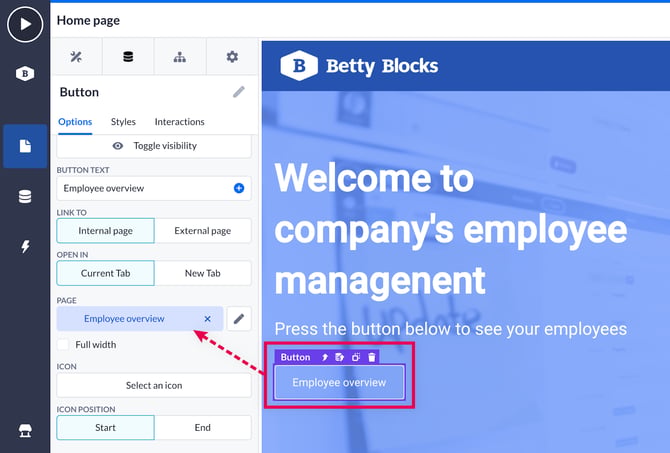
Task: Set icon position to End
Action: 203,427
